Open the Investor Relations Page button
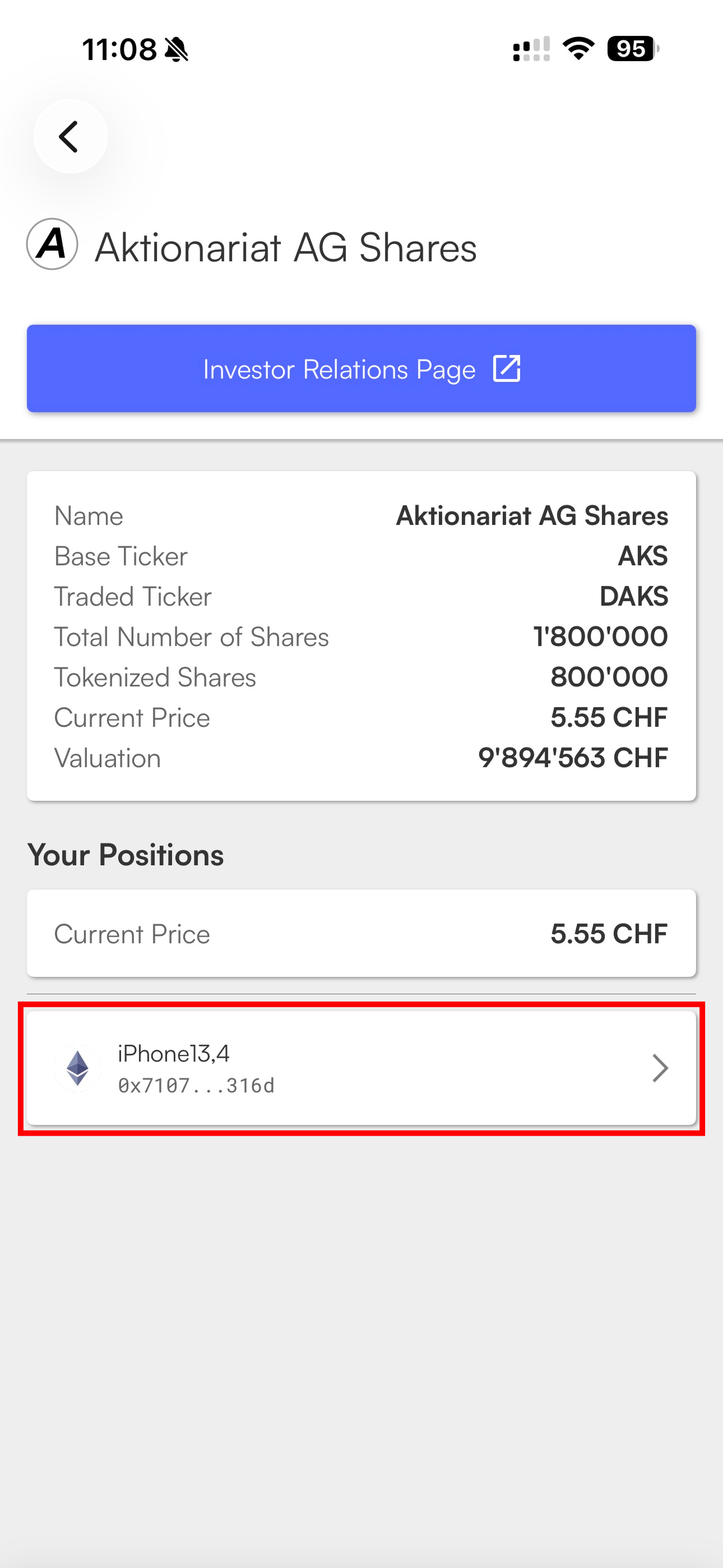The image size is (723, 1568). coord(361,369)
